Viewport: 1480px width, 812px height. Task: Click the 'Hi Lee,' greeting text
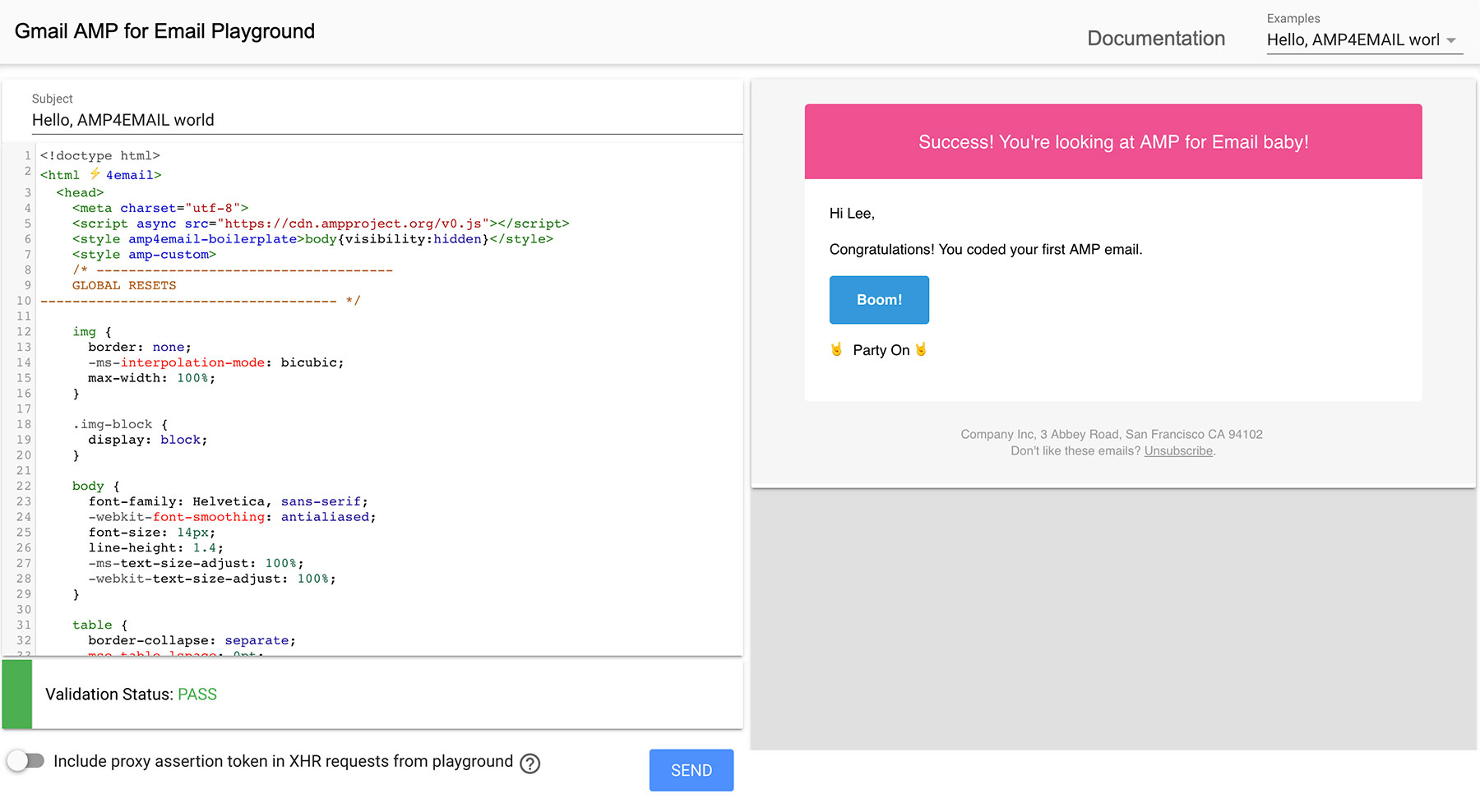[852, 214]
